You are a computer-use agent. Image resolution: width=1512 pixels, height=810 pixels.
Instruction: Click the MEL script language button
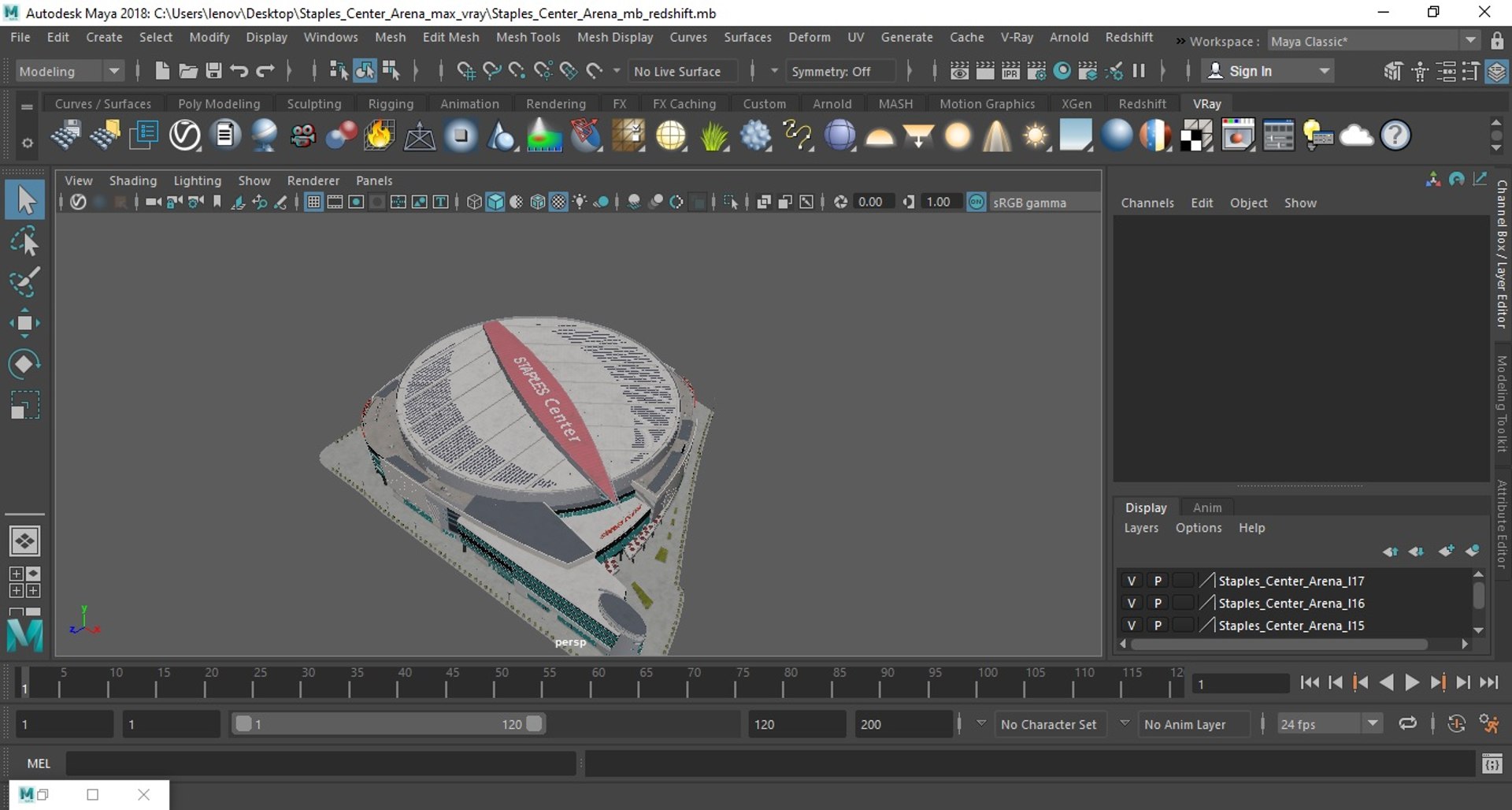point(38,764)
